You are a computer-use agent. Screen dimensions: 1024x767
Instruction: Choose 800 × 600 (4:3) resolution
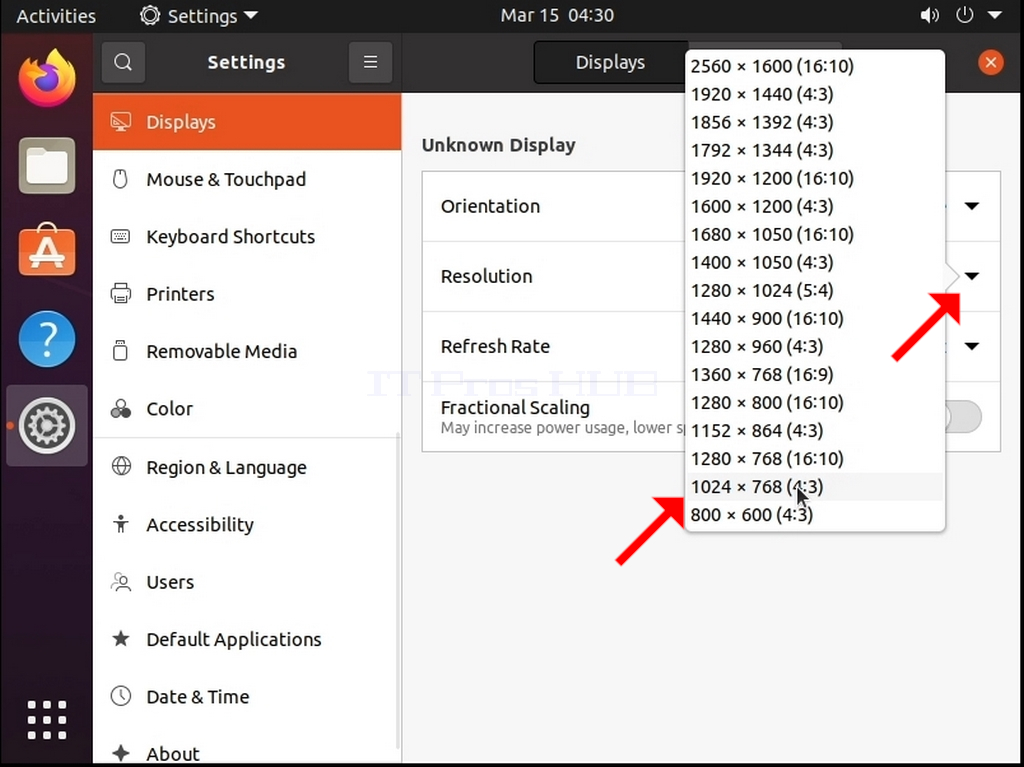click(x=814, y=515)
